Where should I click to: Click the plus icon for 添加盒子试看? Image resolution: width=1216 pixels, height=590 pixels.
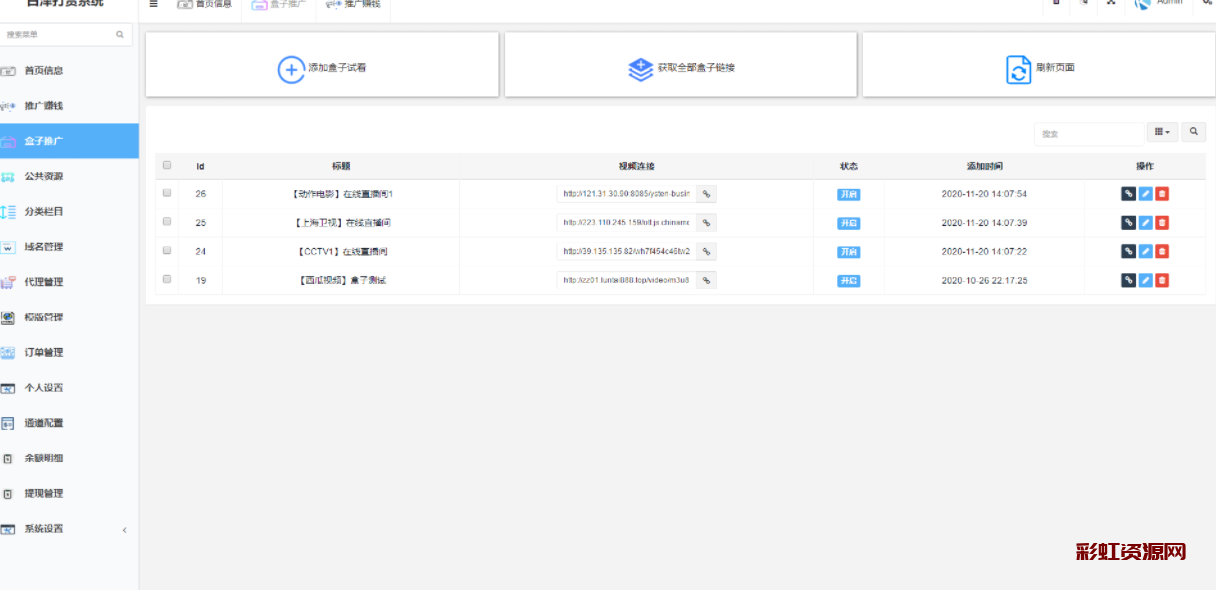coord(290,69)
